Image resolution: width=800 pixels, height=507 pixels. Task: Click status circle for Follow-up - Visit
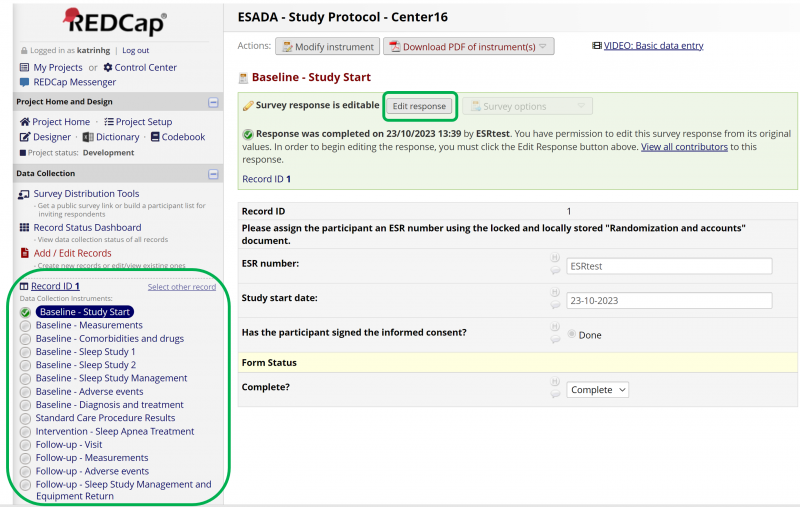coord(25,445)
